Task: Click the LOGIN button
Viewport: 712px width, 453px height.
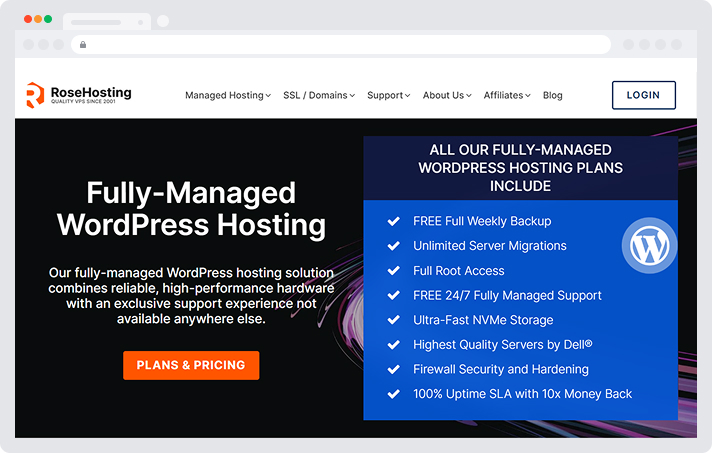Action: tap(643, 95)
